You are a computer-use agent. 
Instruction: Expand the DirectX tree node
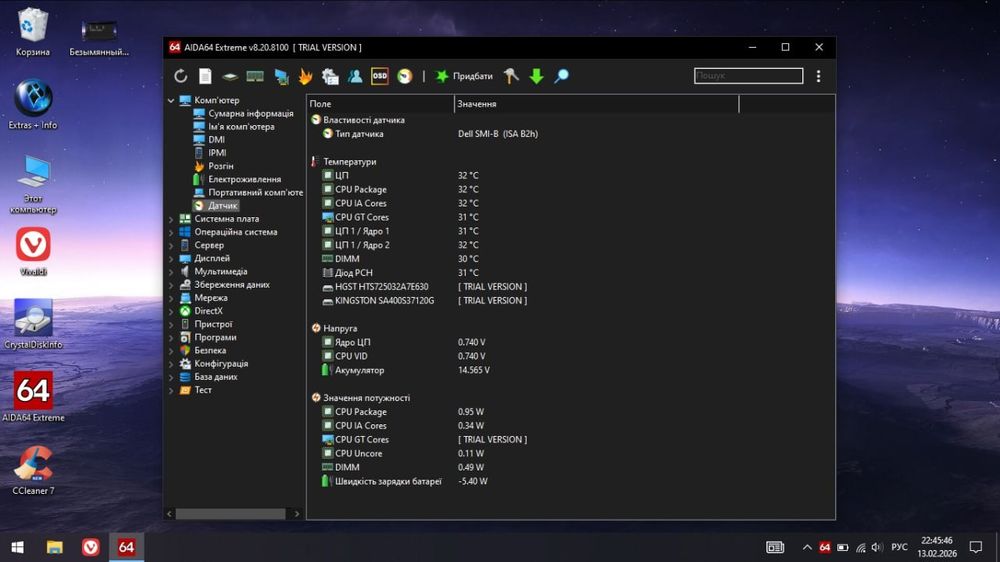171,311
